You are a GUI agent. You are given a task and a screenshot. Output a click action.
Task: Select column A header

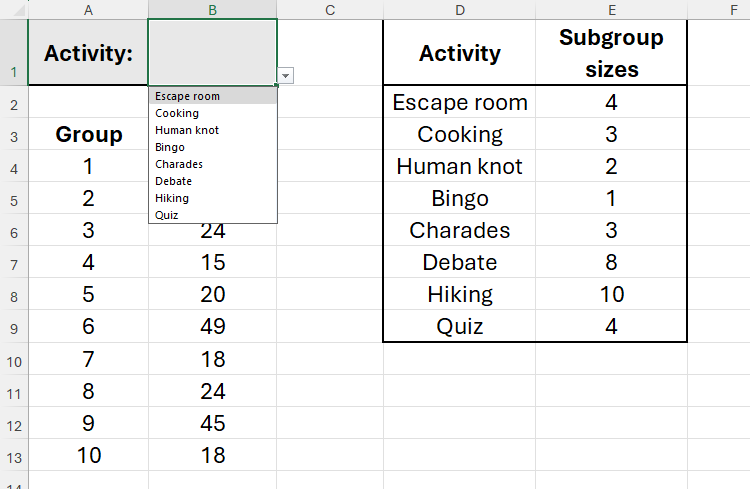click(88, 9)
